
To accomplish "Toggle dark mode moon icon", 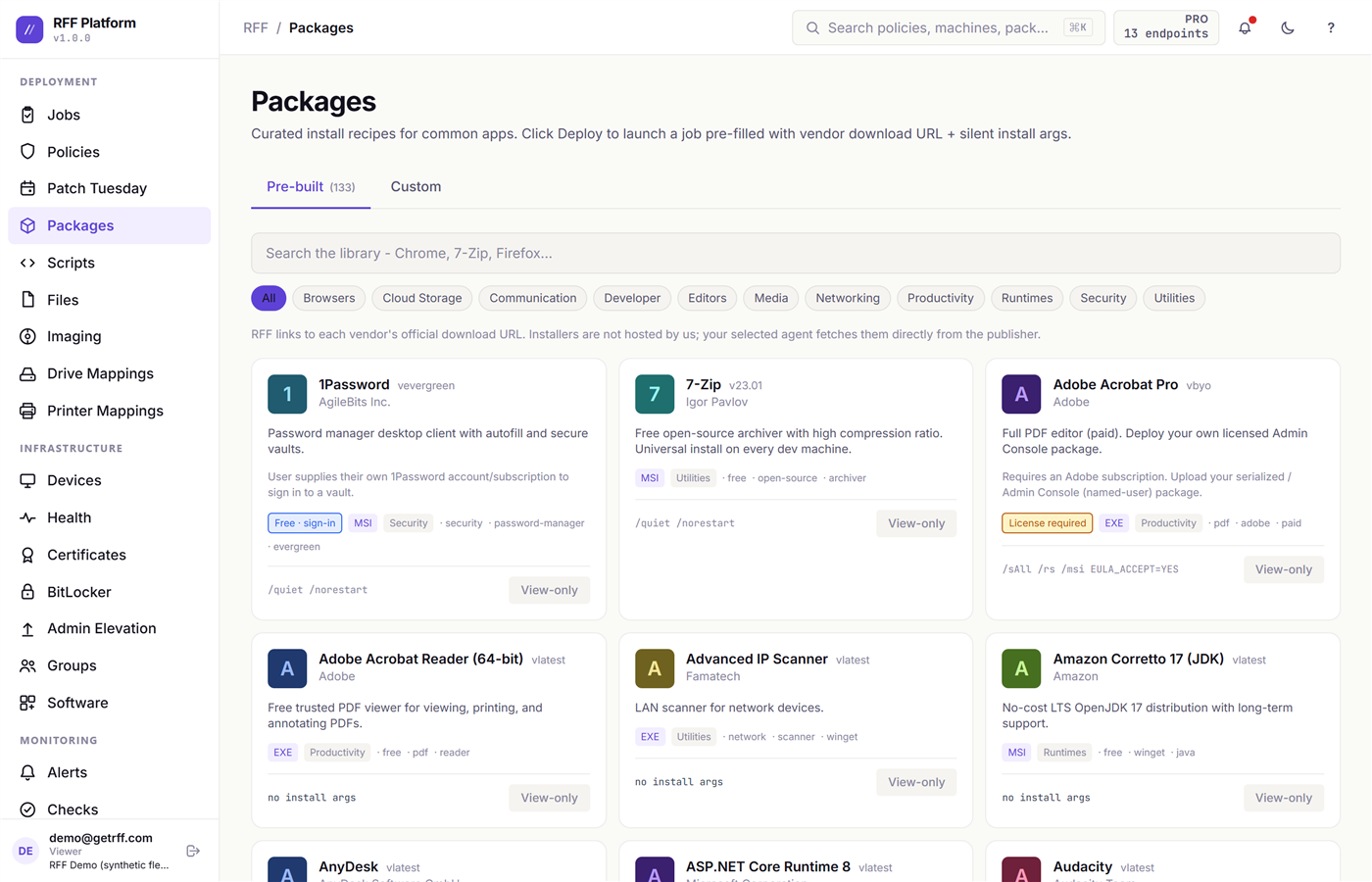I will pyautogui.click(x=1288, y=27).
